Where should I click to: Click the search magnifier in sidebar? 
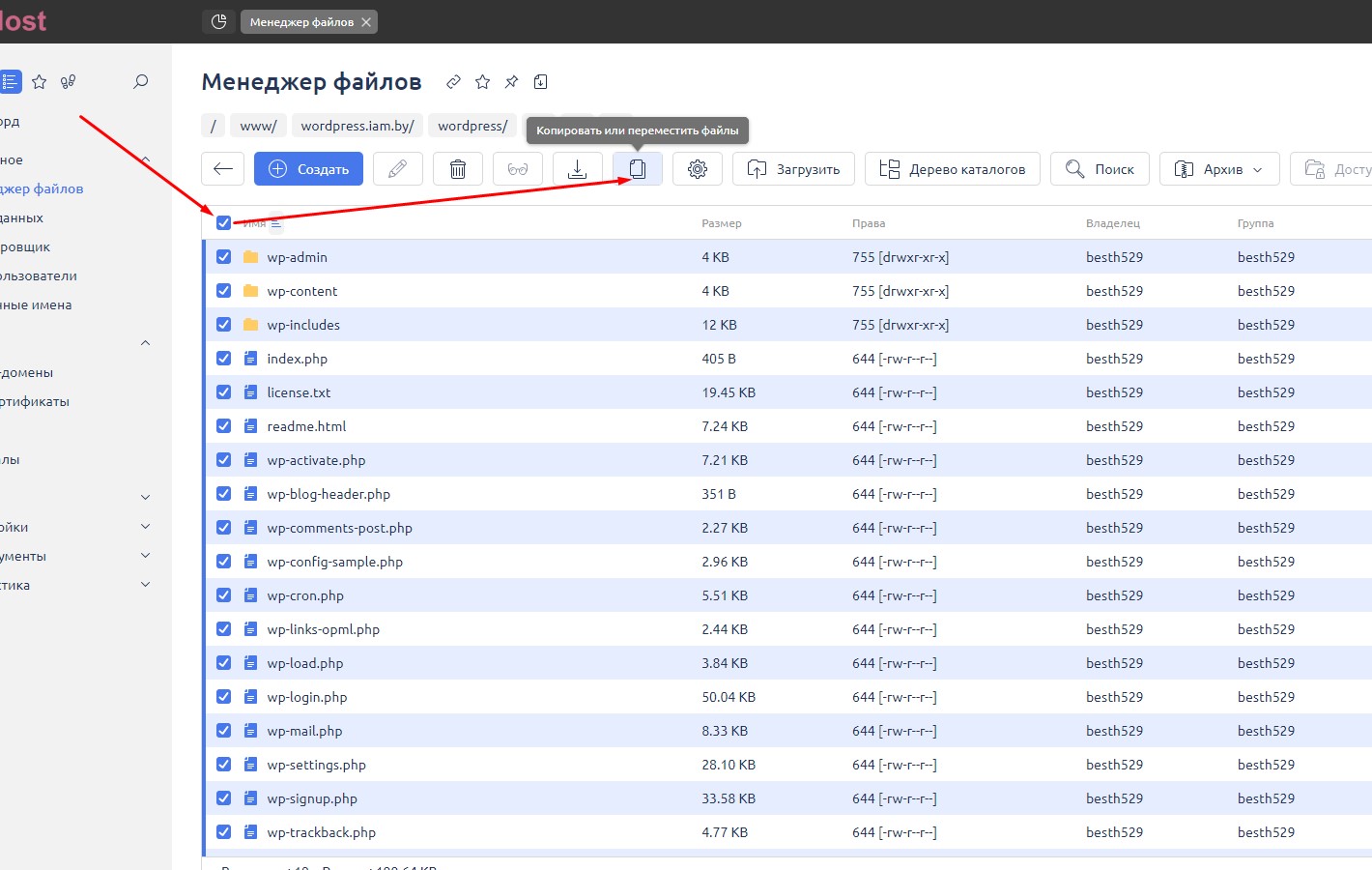[x=141, y=82]
